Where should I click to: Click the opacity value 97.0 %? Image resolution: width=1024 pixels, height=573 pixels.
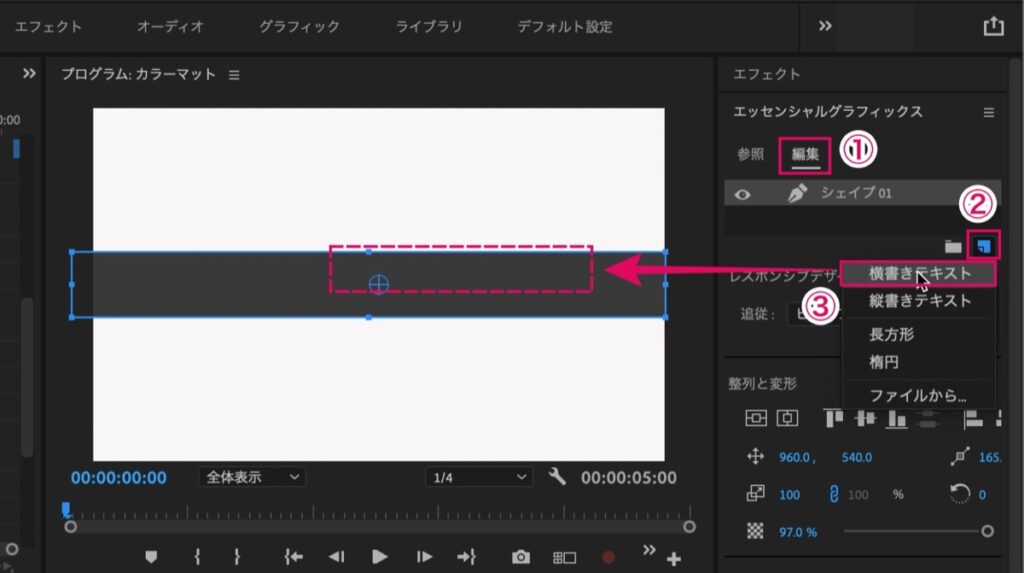(797, 532)
